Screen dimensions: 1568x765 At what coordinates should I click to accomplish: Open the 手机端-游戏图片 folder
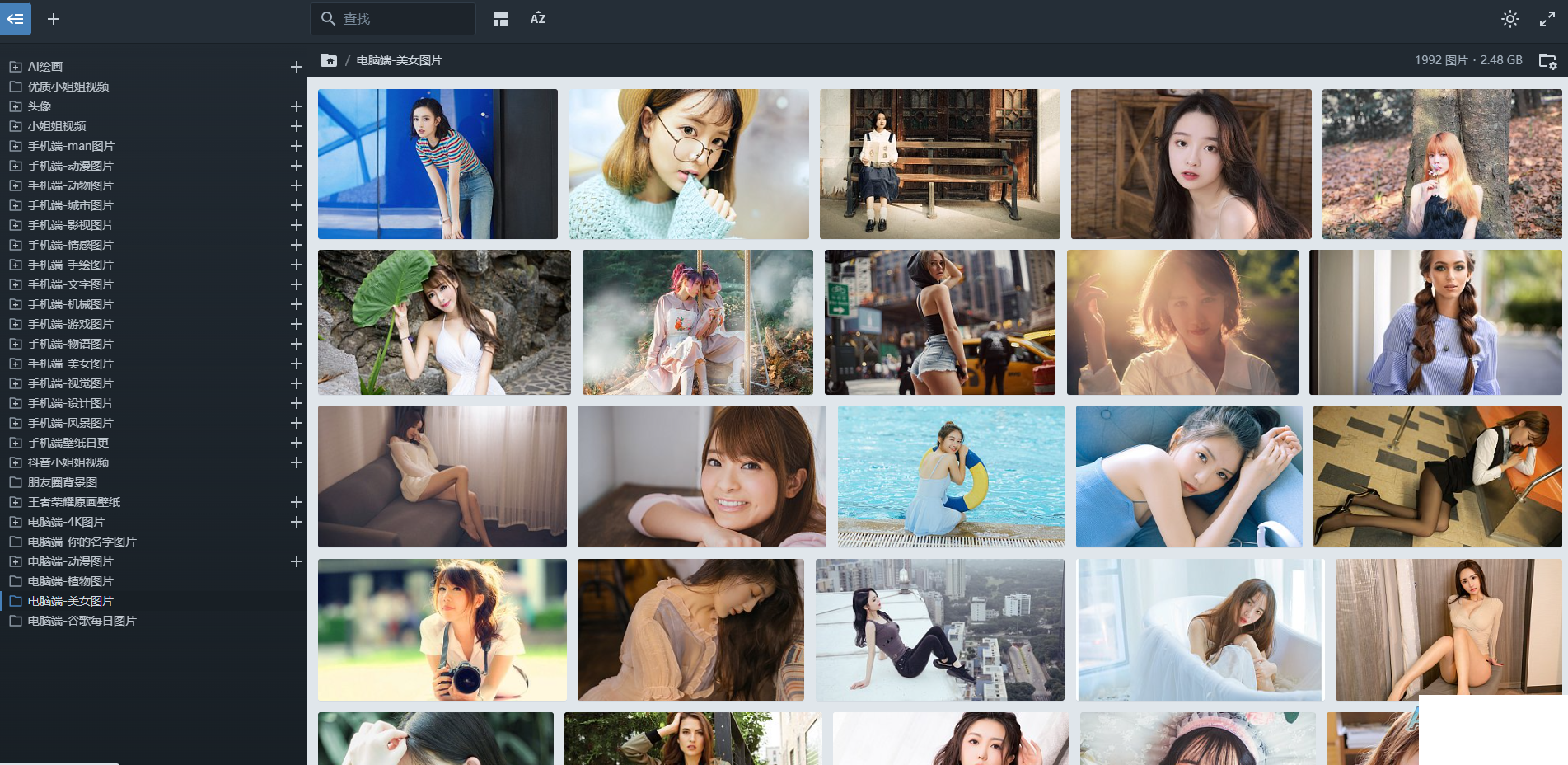pyautogui.click(x=70, y=324)
